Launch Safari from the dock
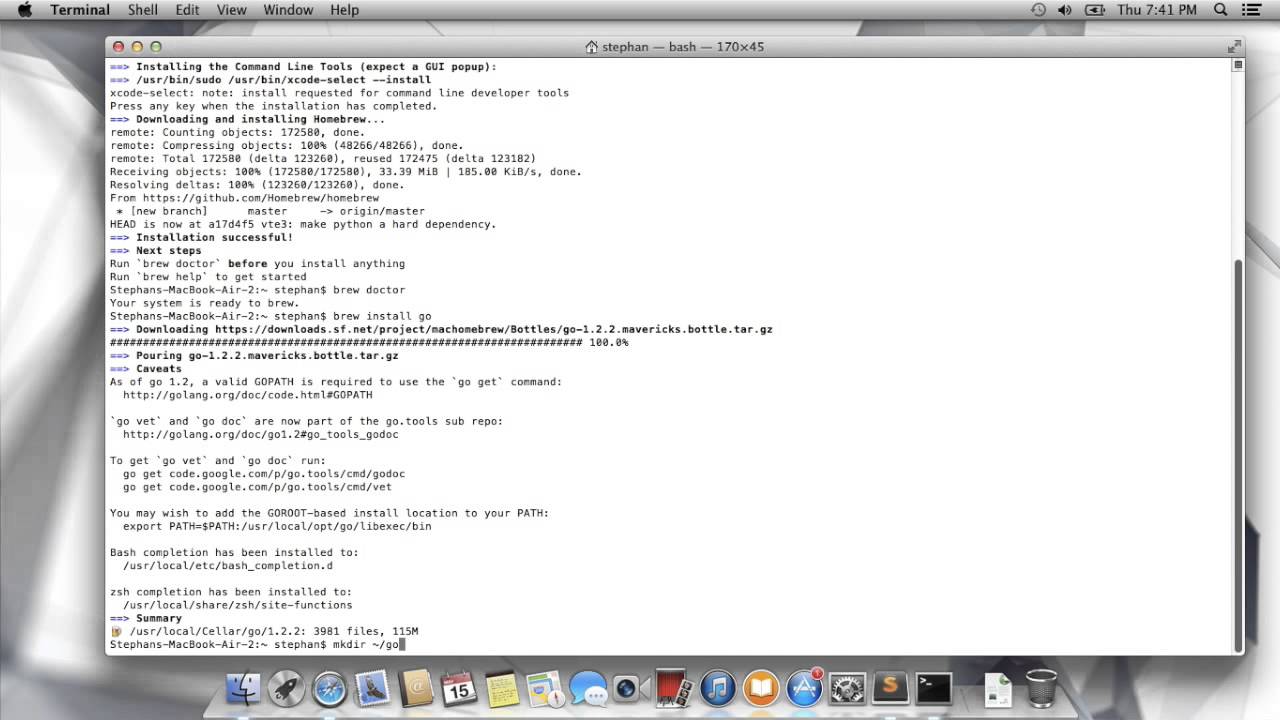 [329, 688]
